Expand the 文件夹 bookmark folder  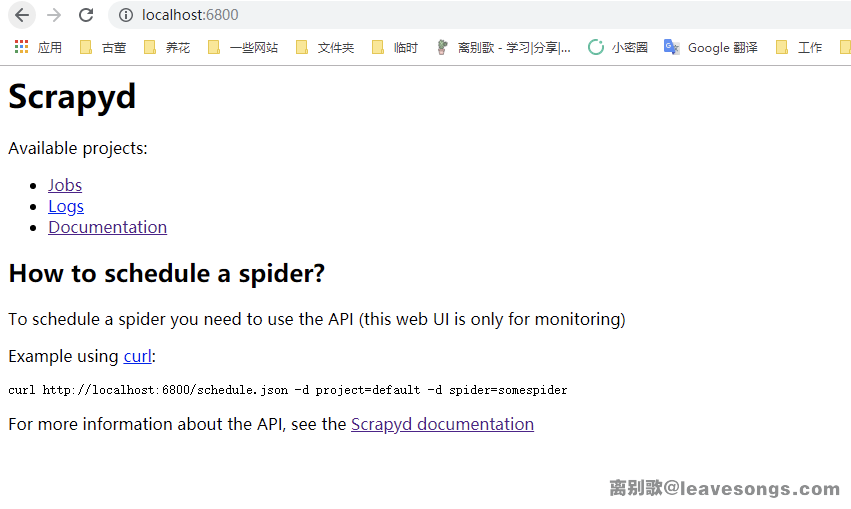pos(325,47)
